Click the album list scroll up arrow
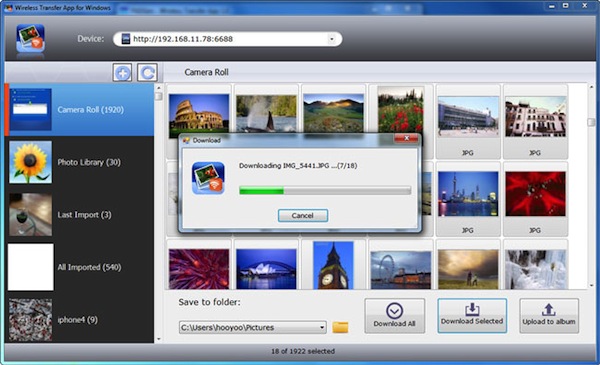This screenshot has width=600, height=365. tap(159, 88)
